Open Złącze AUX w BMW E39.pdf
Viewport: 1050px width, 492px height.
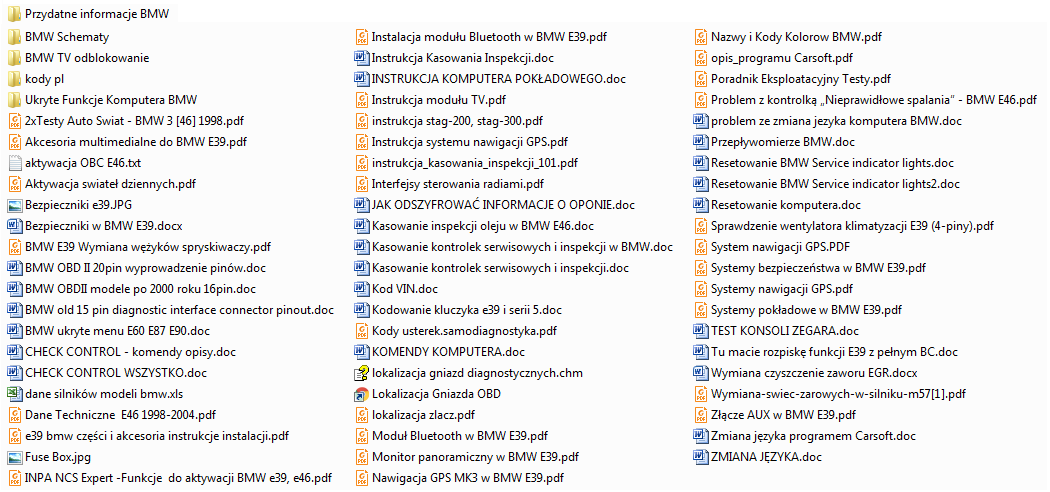(x=783, y=415)
